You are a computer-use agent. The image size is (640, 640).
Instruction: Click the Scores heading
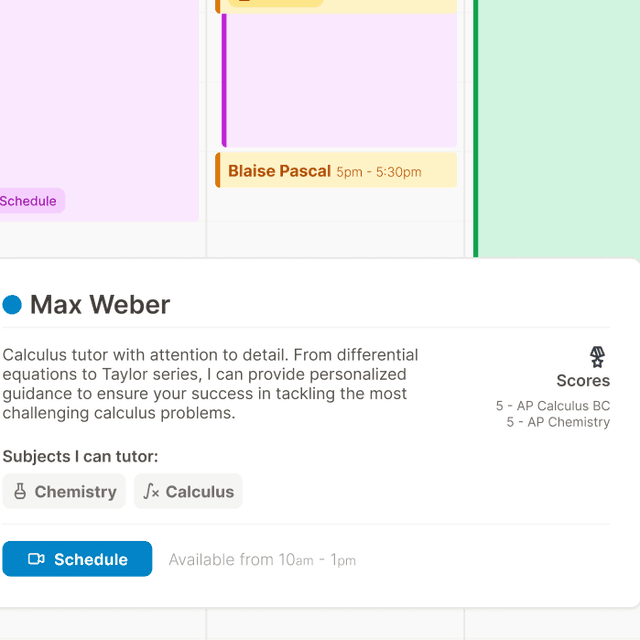tap(583, 380)
